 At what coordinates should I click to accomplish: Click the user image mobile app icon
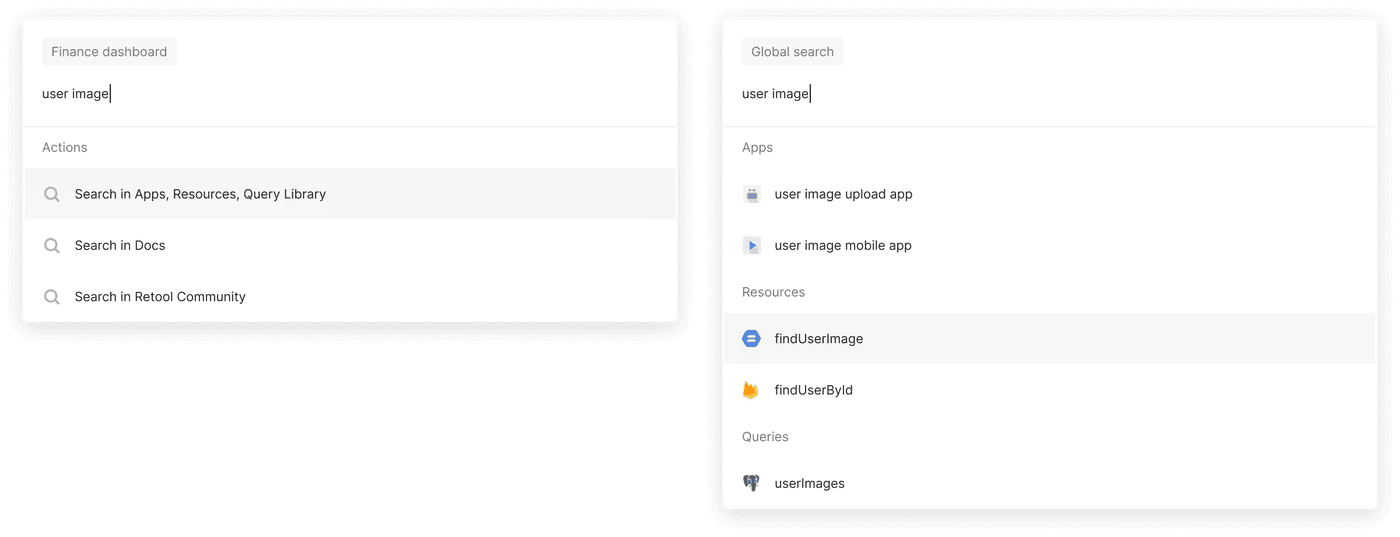(x=752, y=245)
